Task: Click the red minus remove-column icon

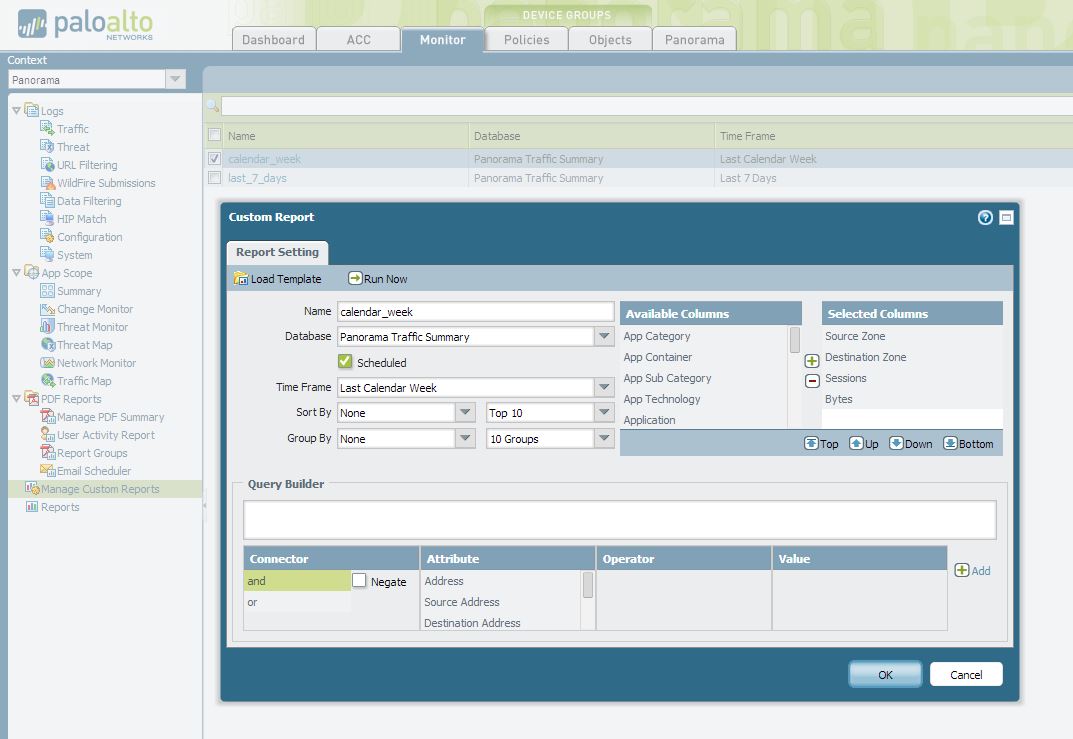Action: click(x=812, y=380)
